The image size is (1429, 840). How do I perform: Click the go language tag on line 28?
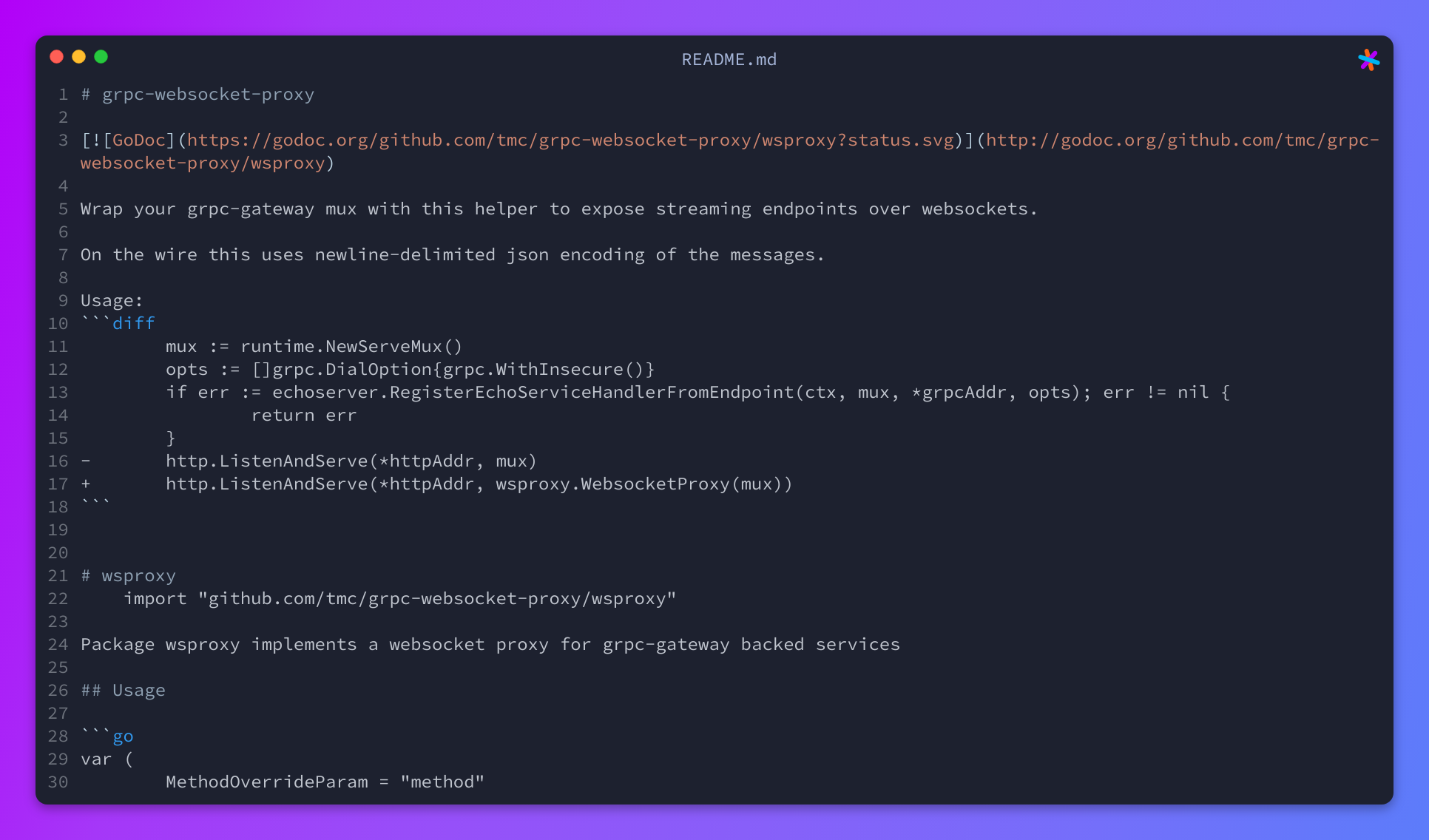[123, 736]
